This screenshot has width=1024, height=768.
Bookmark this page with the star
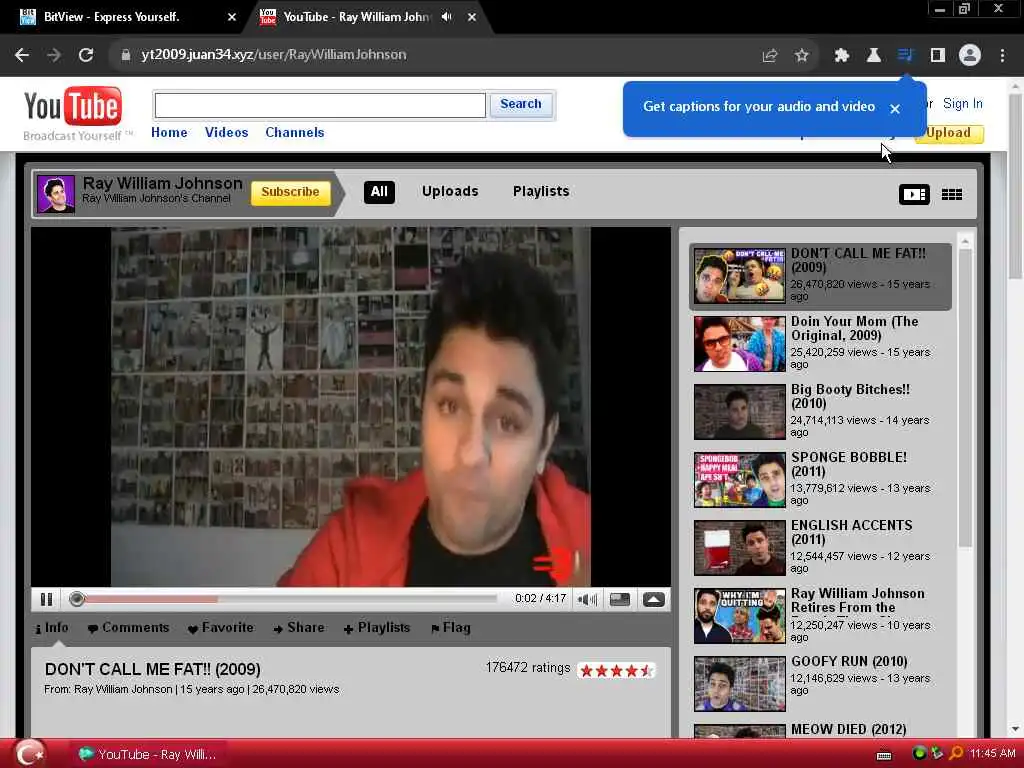pos(802,56)
